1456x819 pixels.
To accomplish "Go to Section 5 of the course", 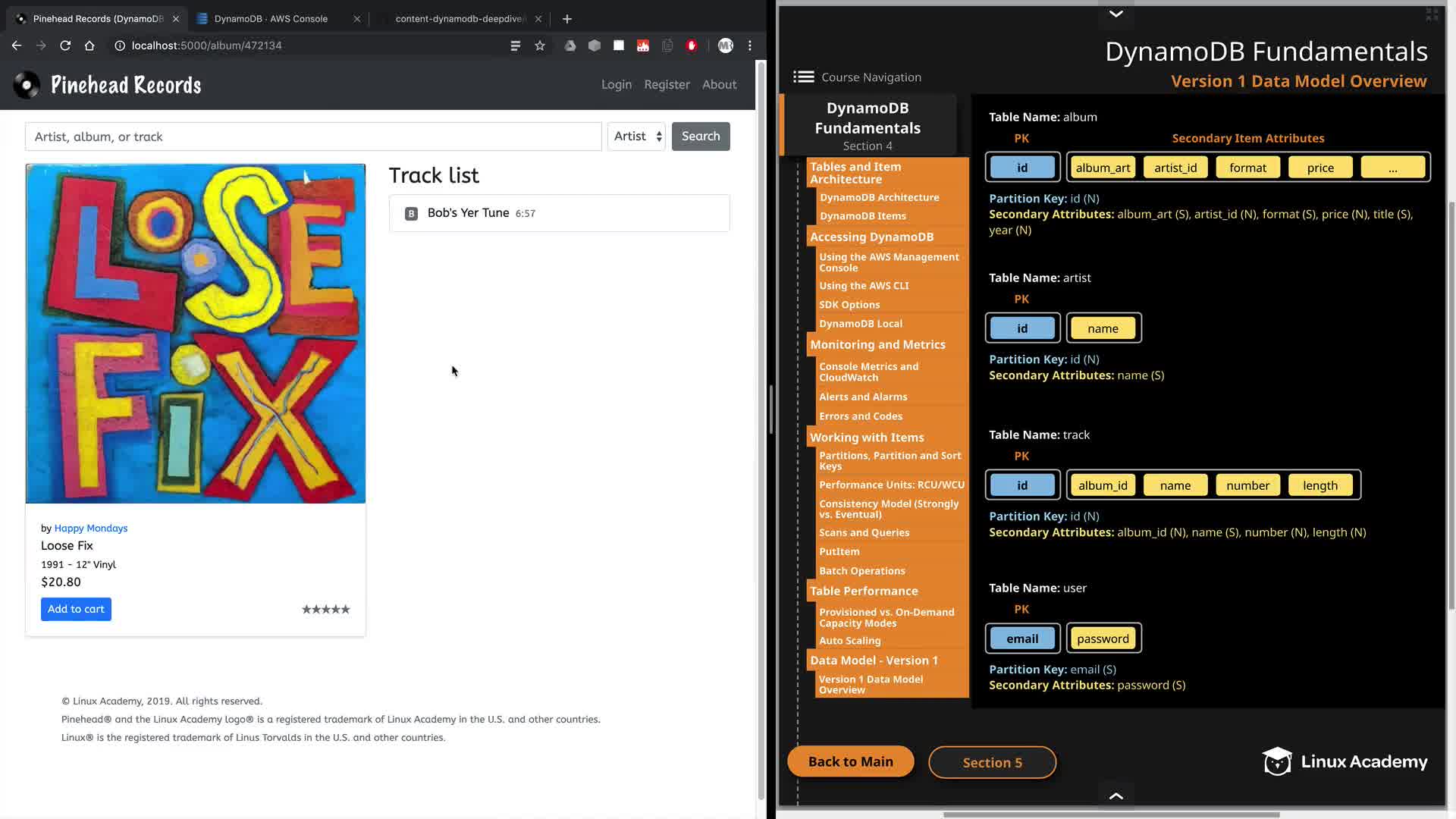I will pos(992,763).
